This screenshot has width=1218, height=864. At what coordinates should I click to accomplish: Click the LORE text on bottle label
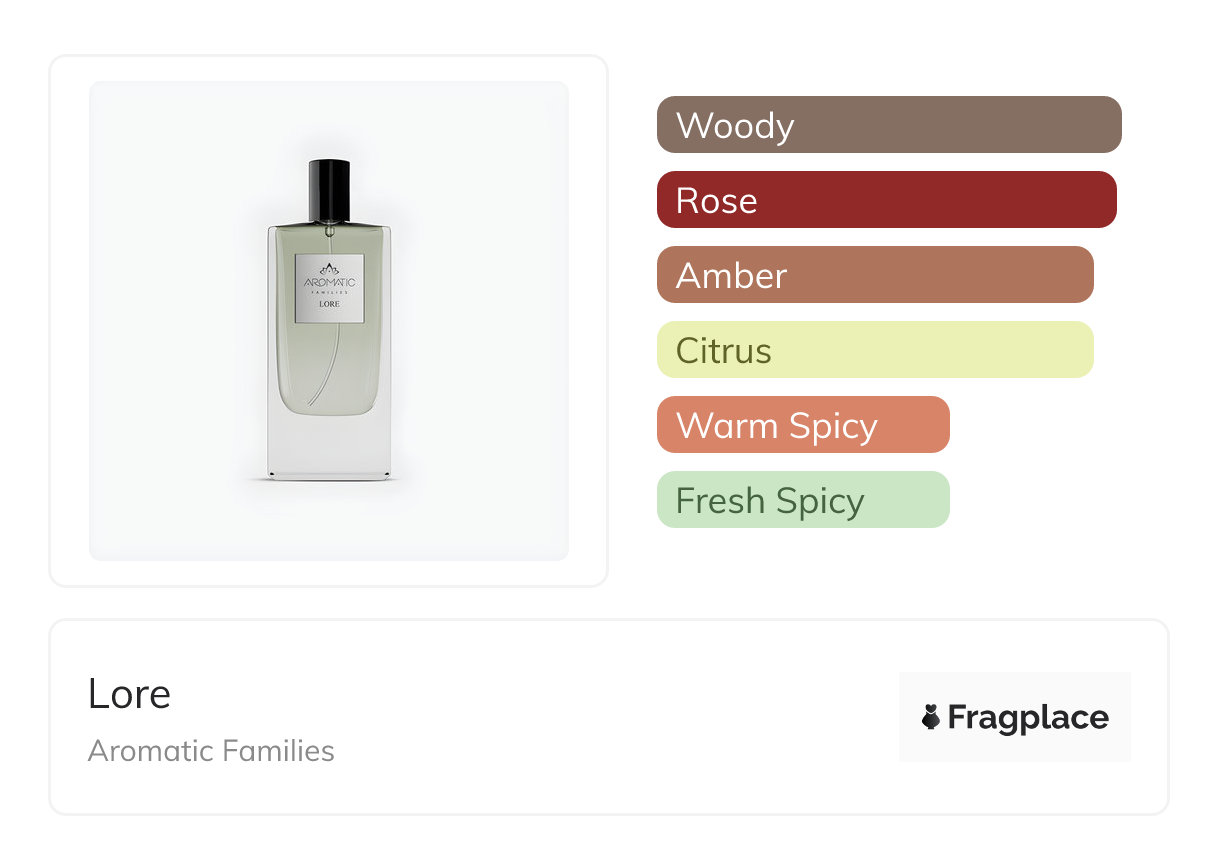[x=329, y=303]
